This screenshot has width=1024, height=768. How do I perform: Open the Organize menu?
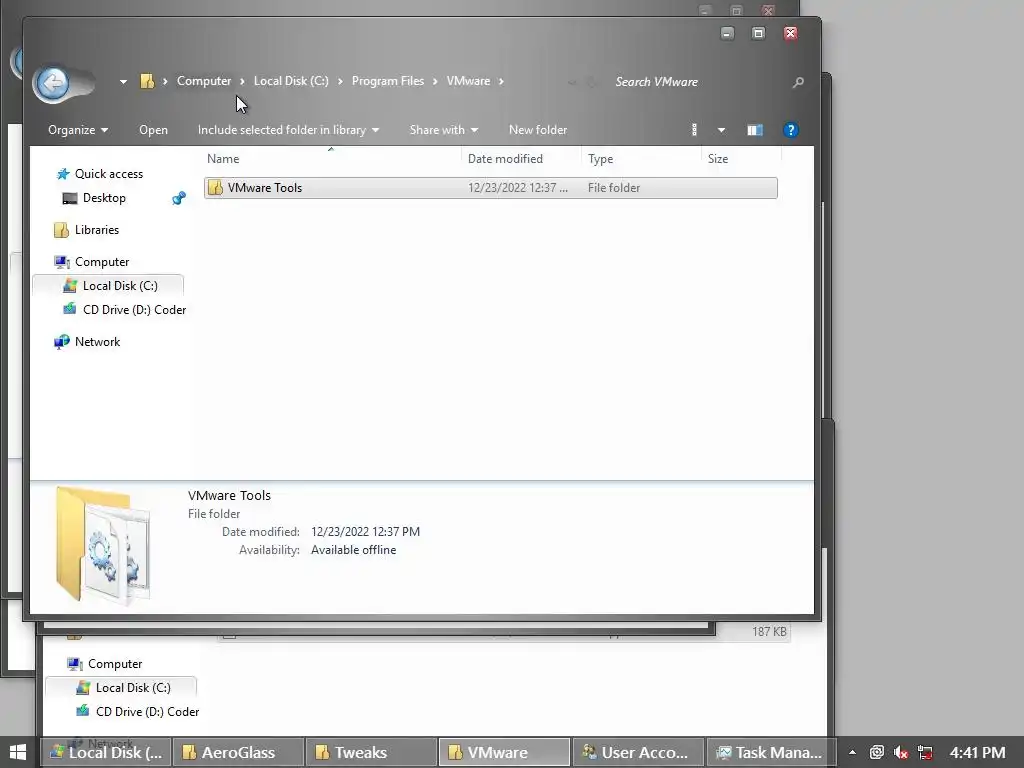78,130
